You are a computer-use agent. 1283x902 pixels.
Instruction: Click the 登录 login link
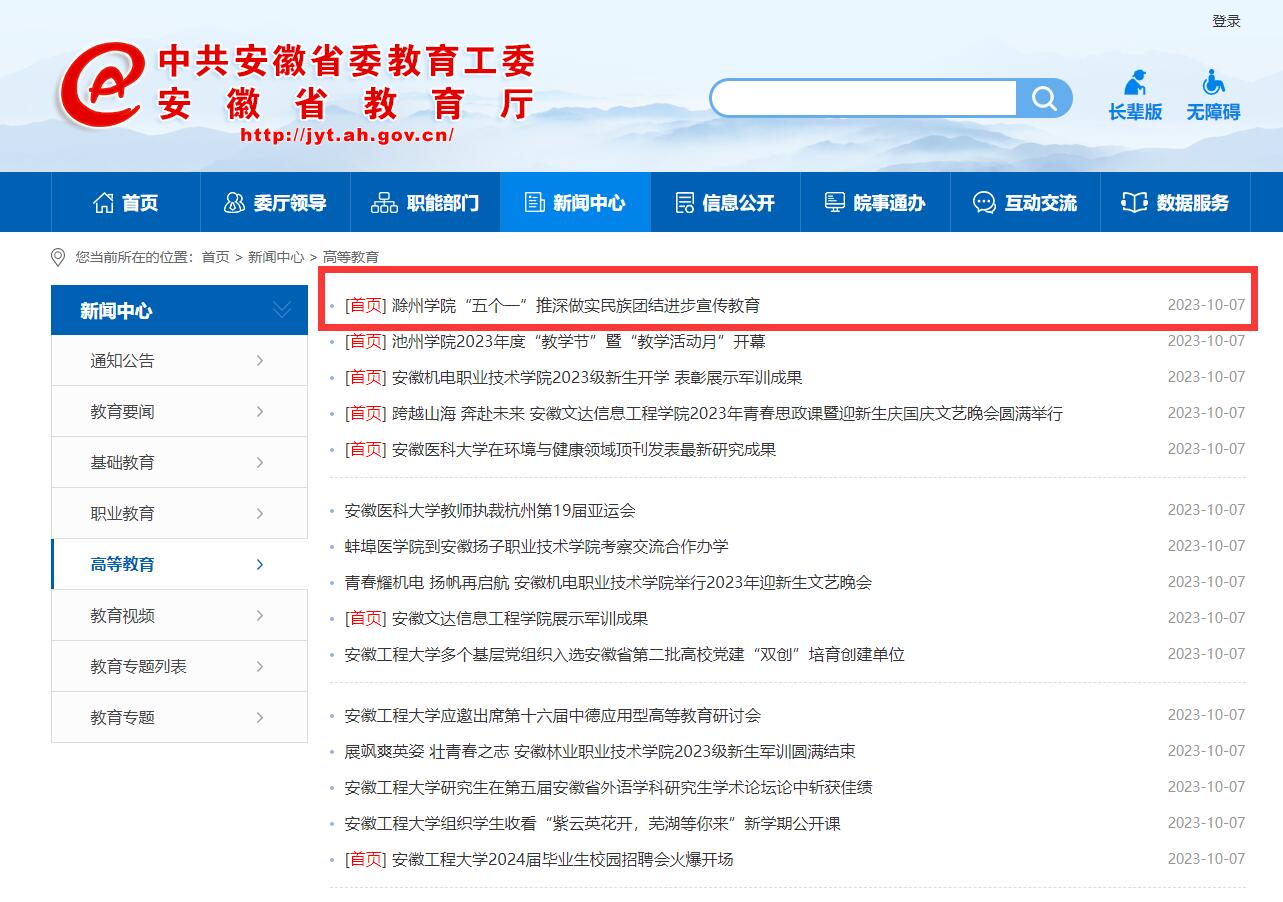(x=1226, y=21)
